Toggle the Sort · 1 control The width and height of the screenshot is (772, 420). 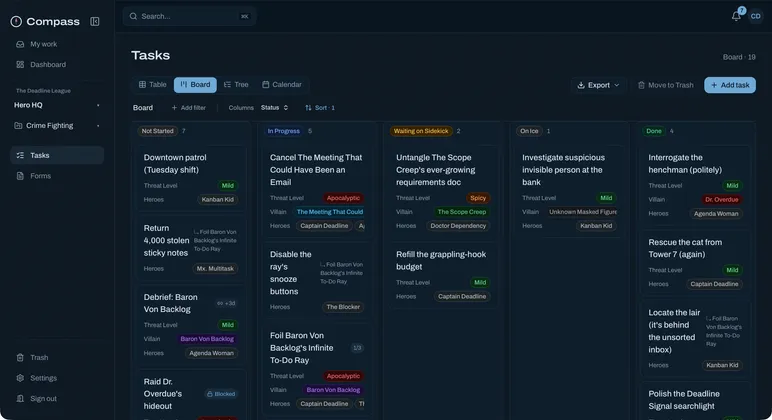320,107
